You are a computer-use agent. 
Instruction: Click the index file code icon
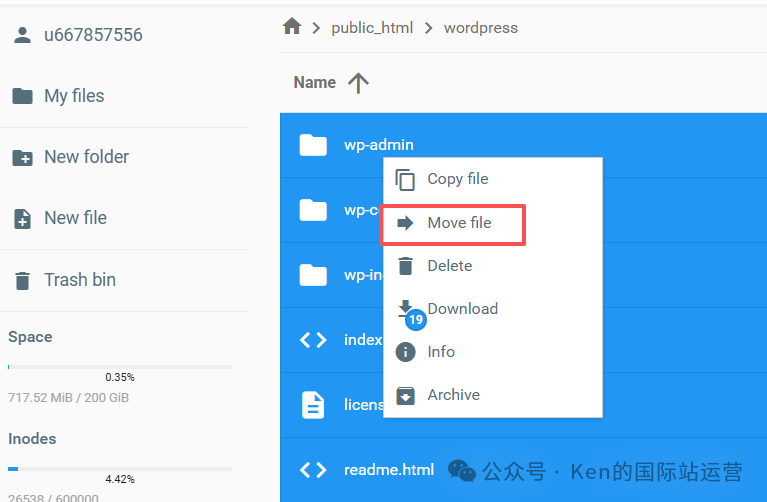point(313,340)
